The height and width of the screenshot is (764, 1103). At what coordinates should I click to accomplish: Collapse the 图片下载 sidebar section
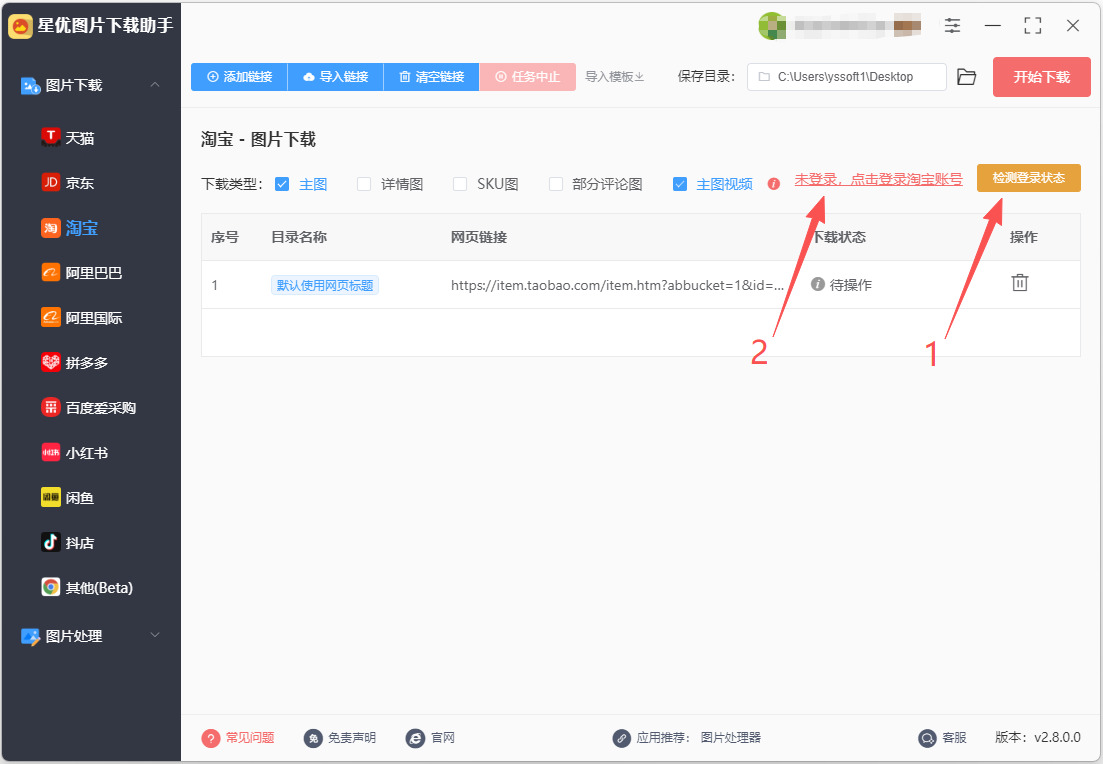(155, 85)
